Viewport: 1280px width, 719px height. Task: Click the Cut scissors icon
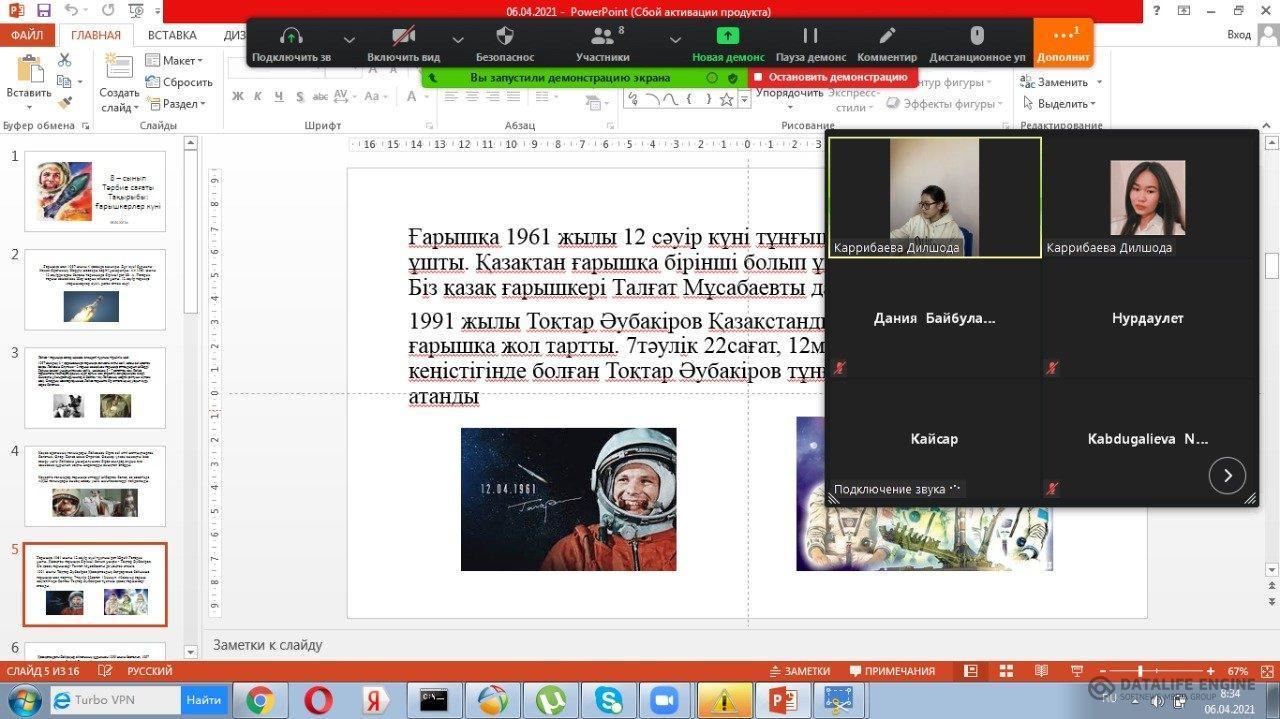click(x=65, y=60)
